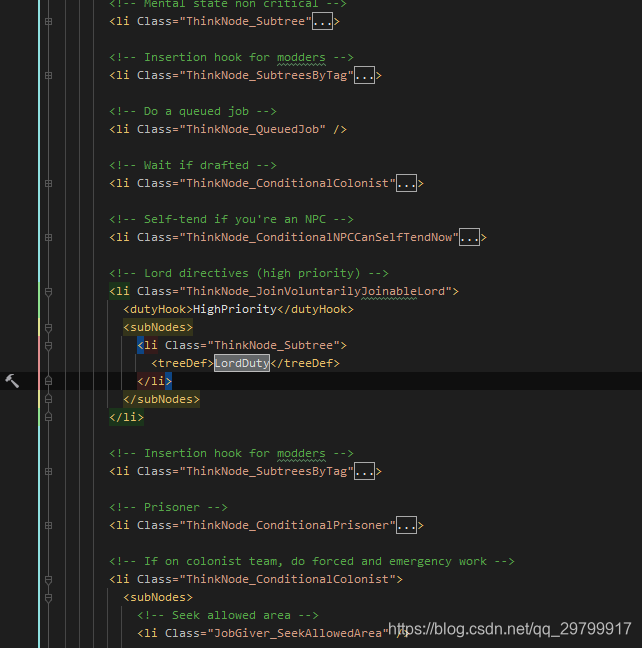
Task: Click the highlighted opening <subNodes> tag under dutyHook
Action: point(158,327)
